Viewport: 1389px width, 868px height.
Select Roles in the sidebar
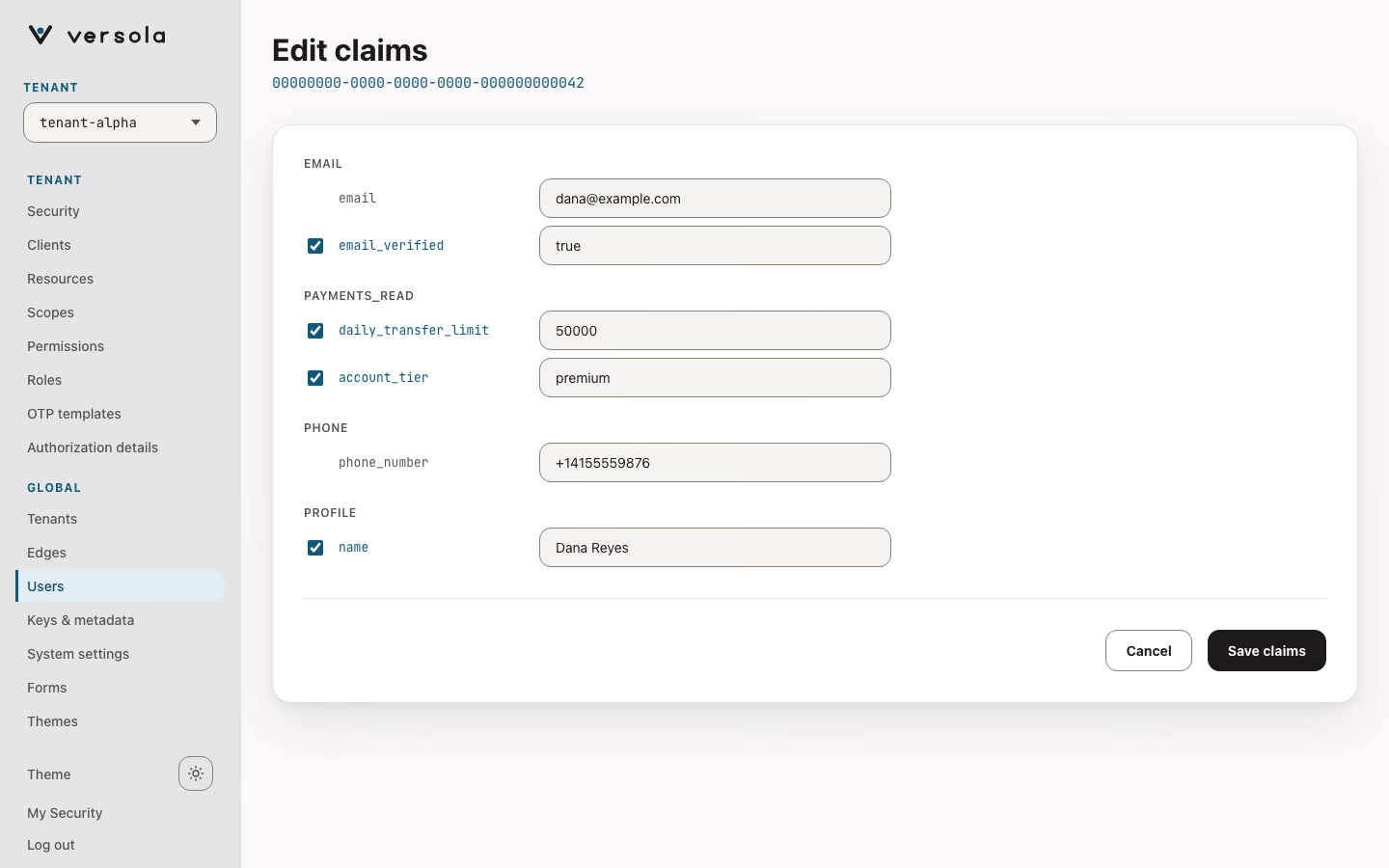point(120,380)
